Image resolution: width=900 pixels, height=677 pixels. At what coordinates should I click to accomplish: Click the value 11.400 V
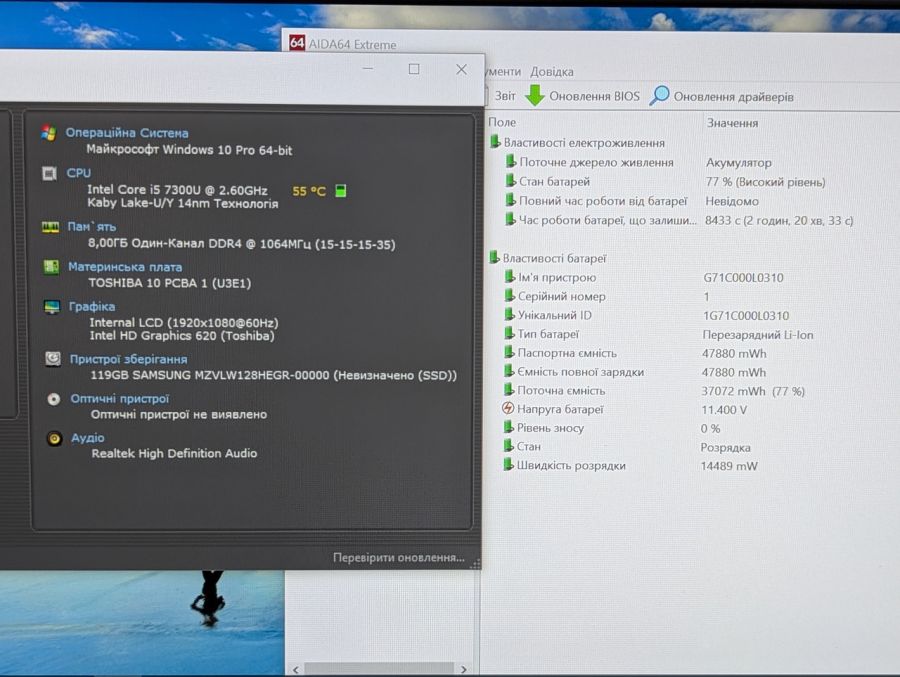[x=724, y=410]
